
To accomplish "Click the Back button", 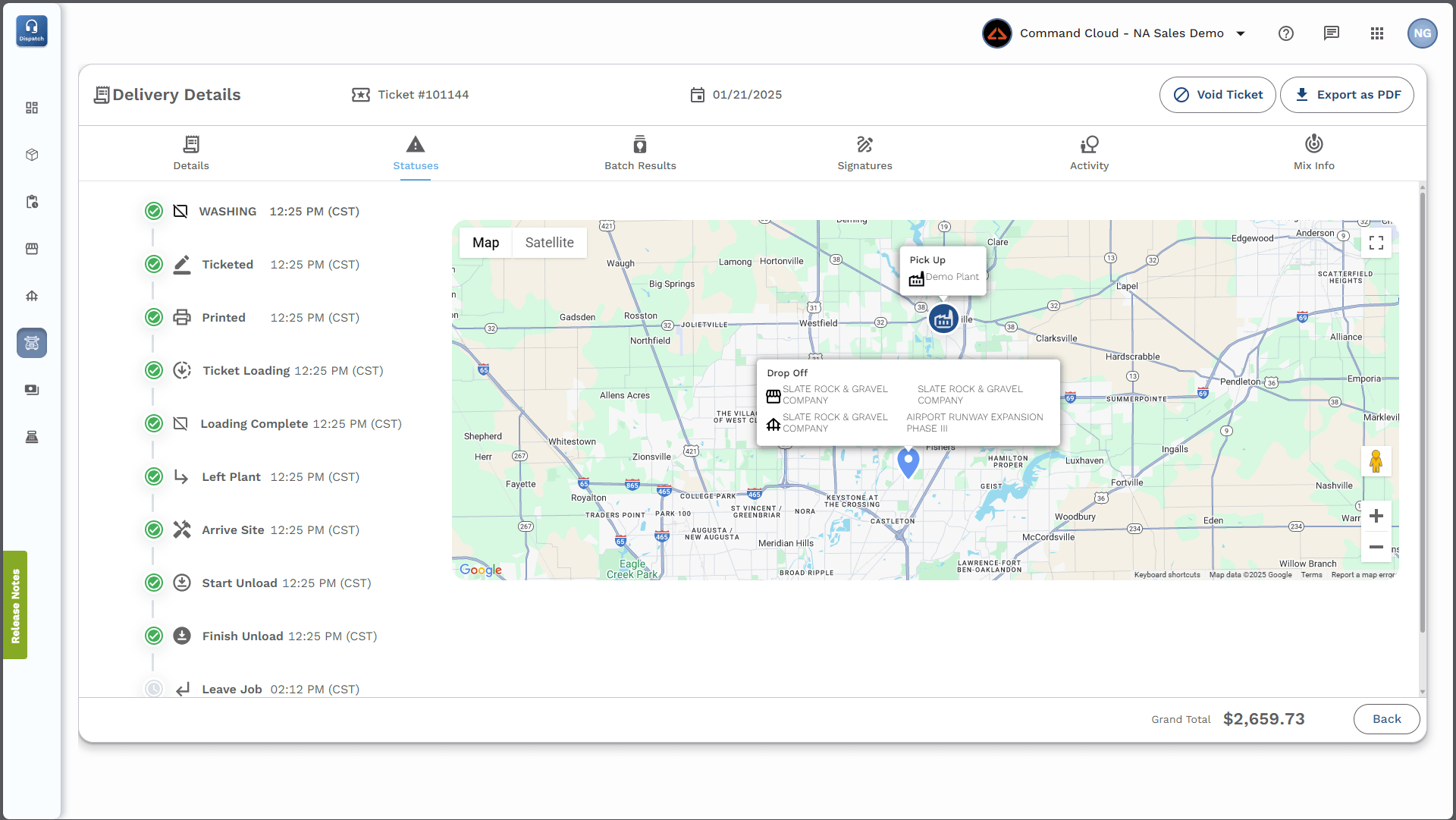I will pyautogui.click(x=1386, y=719).
